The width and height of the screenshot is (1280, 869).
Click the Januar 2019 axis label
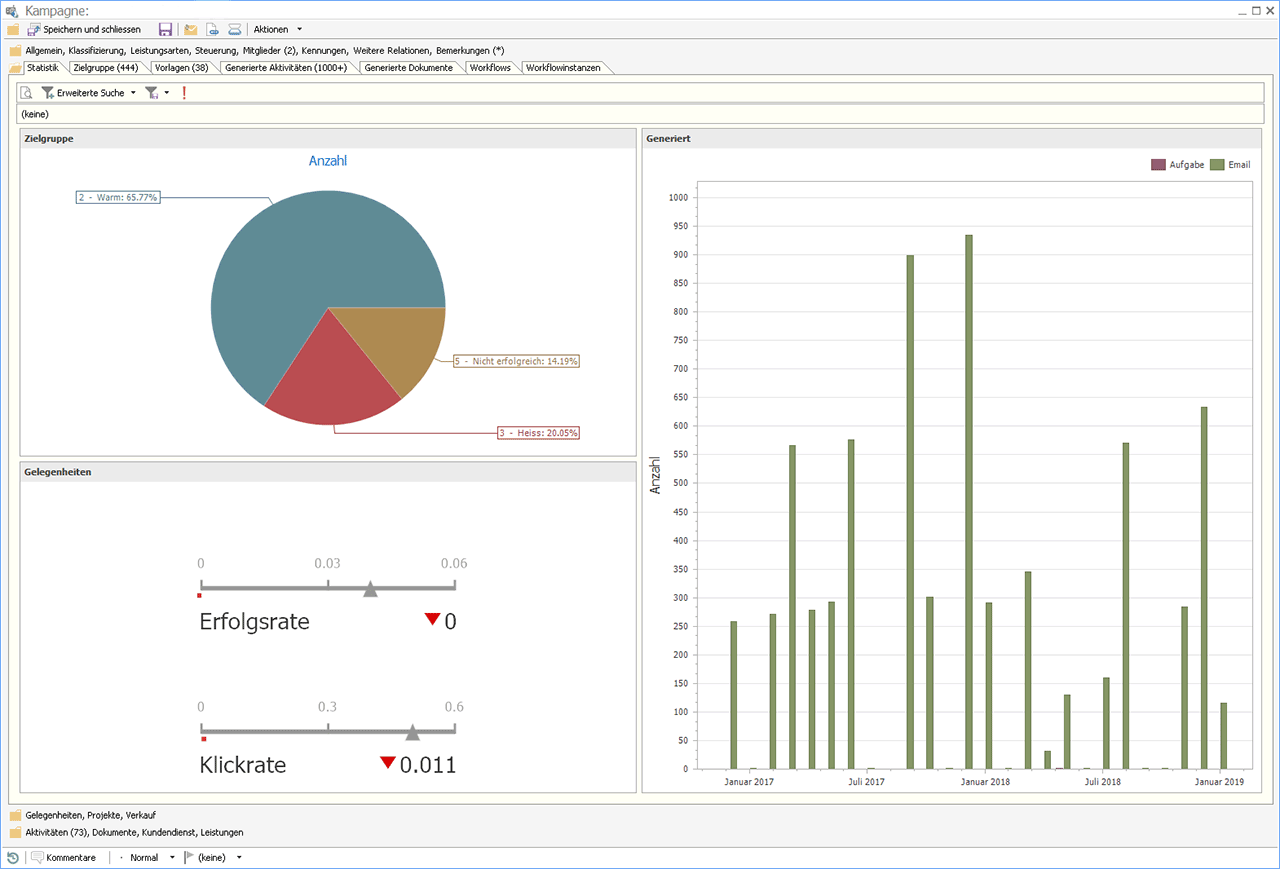pos(1220,782)
